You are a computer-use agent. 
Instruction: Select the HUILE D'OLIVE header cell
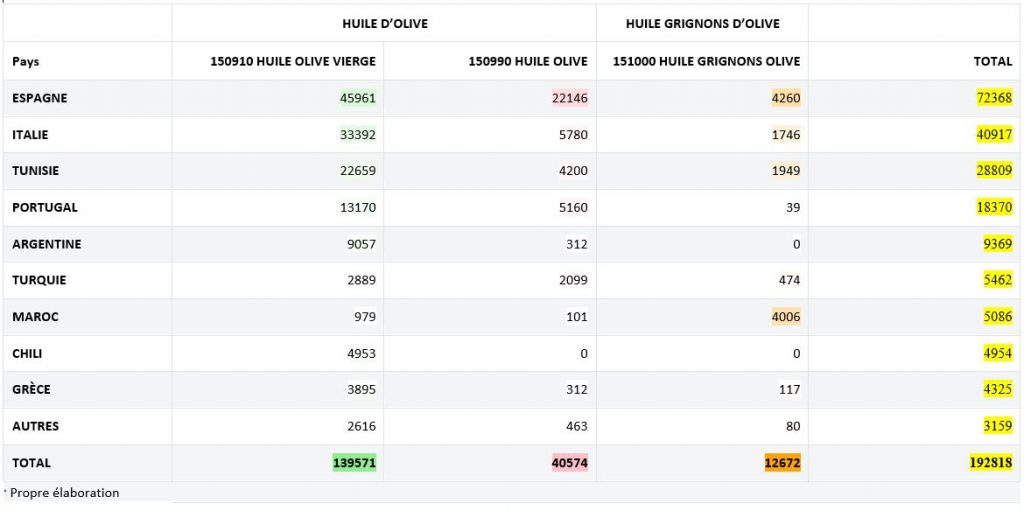(385, 24)
